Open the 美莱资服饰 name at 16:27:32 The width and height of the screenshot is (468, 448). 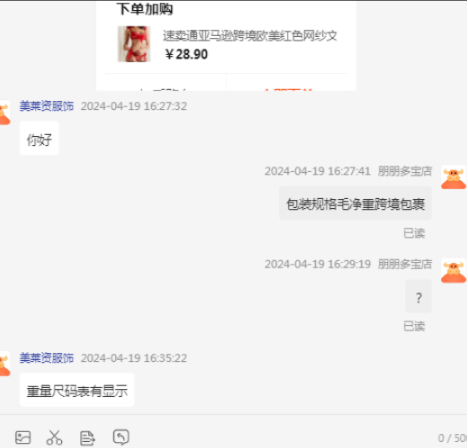point(46,106)
